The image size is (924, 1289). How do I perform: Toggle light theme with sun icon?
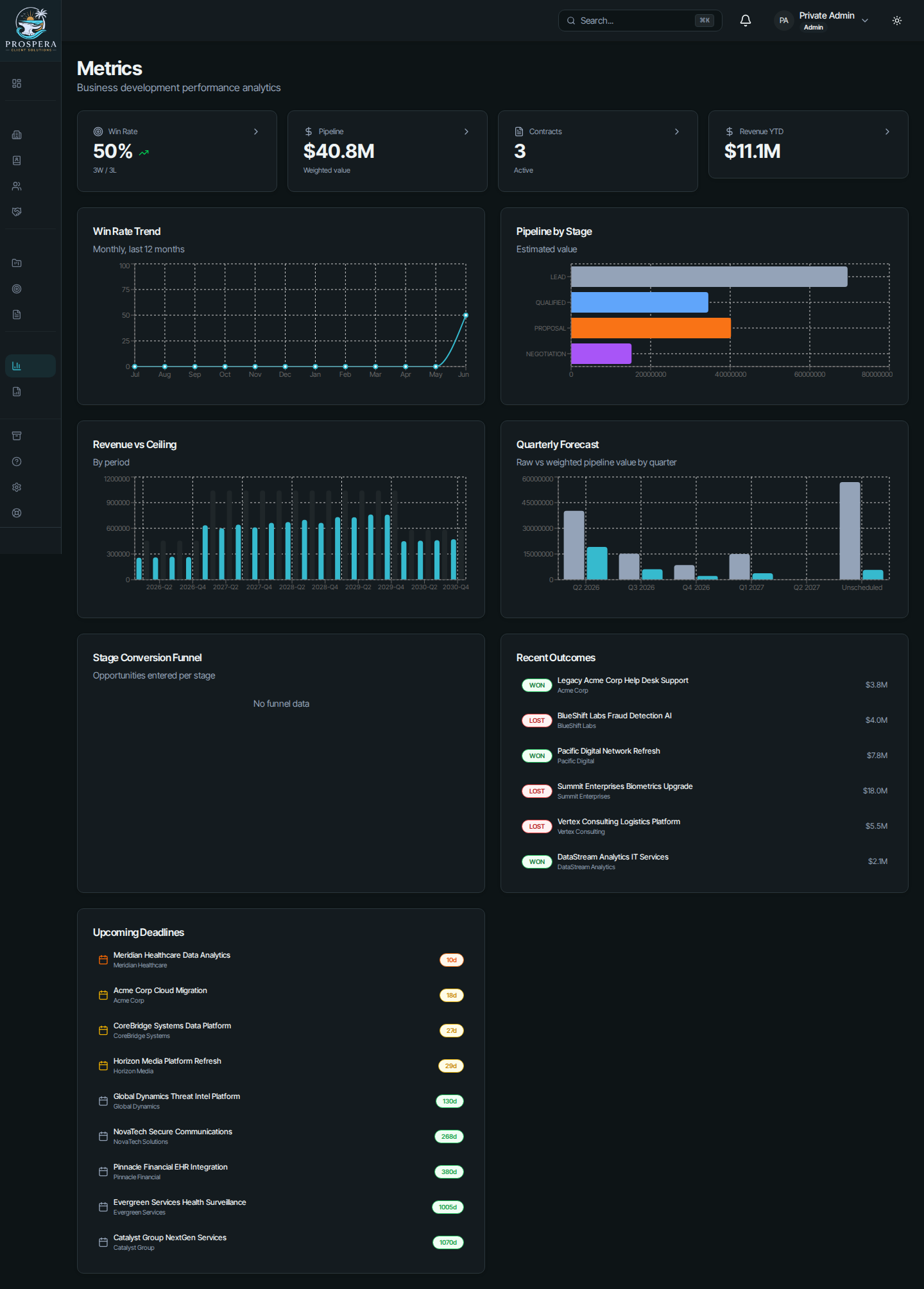[897, 21]
